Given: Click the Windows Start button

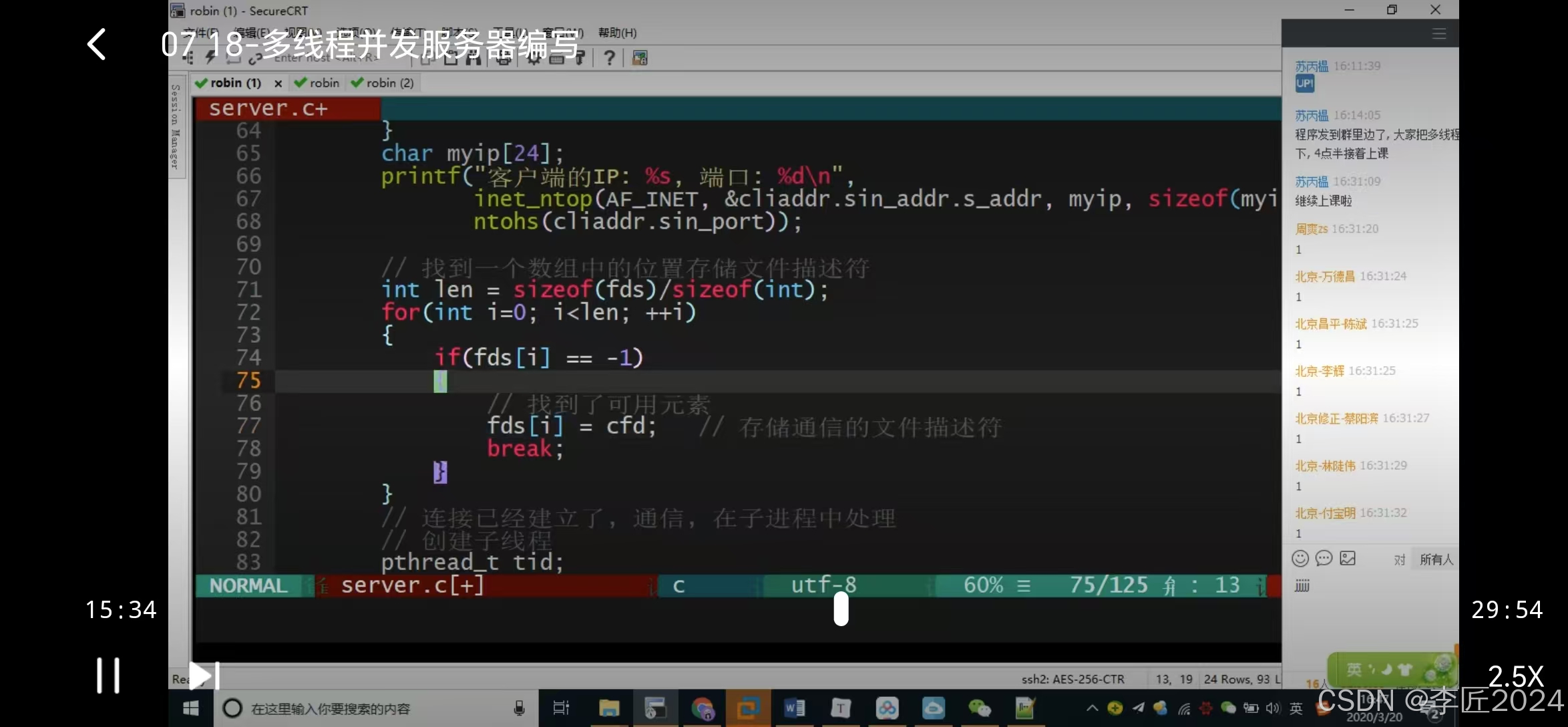Looking at the screenshot, I should 190,708.
